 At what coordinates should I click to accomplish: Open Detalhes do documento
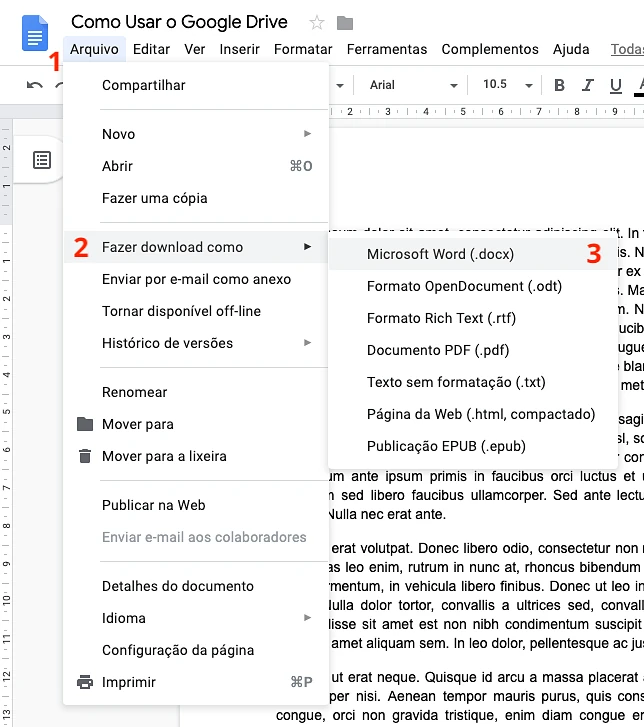pyautogui.click(x=196, y=586)
